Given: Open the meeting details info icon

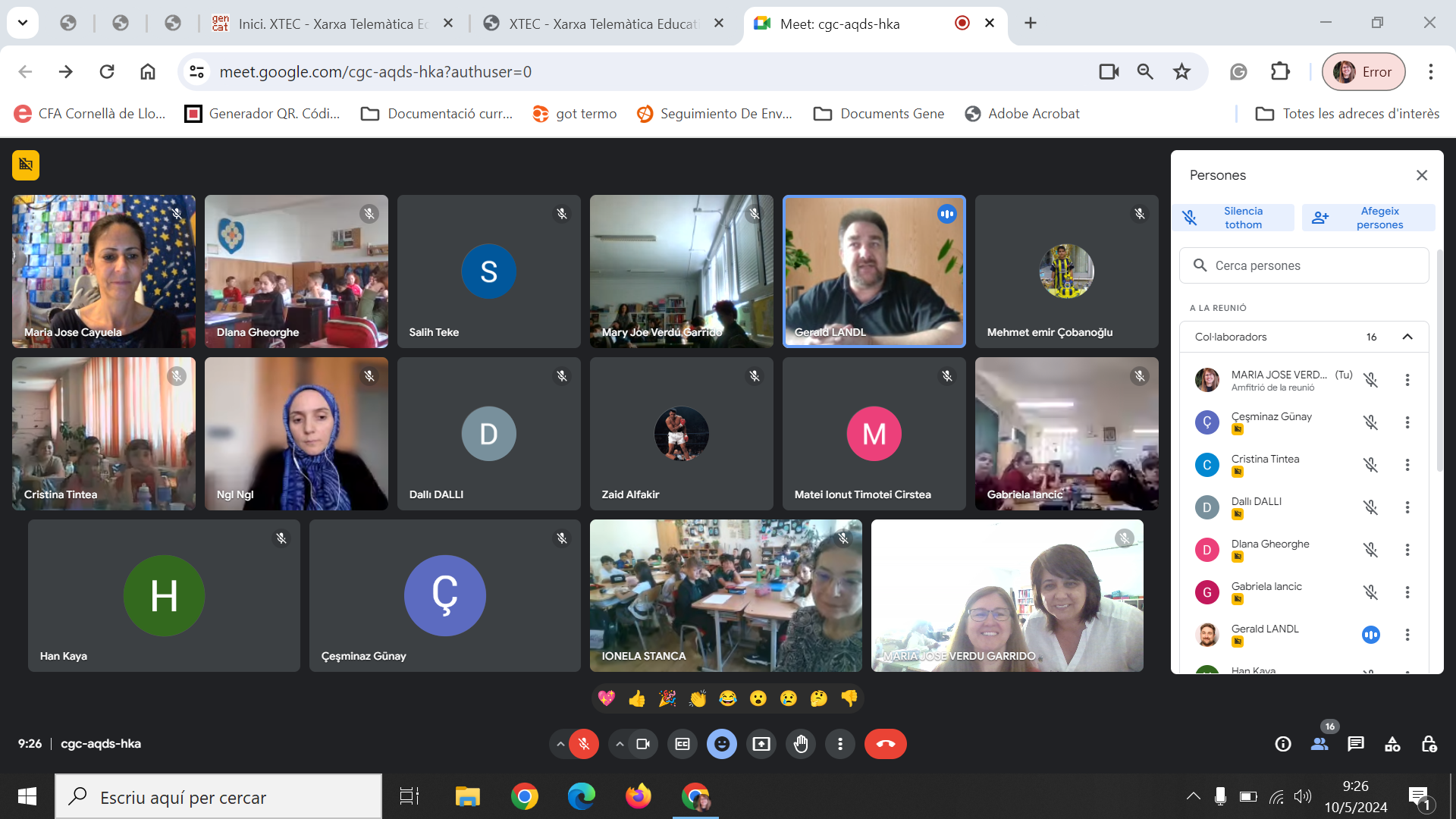Looking at the screenshot, I should (1283, 744).
